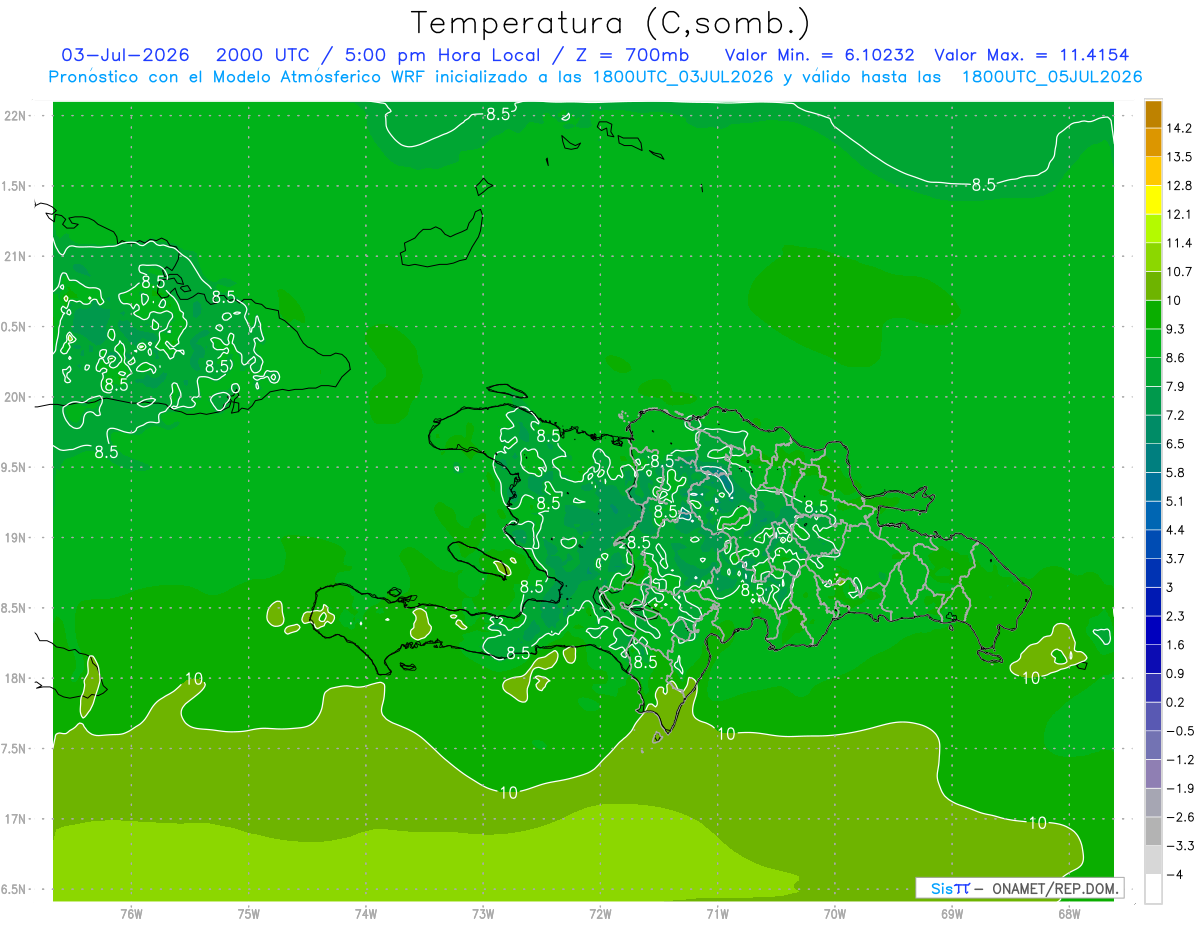This screenshot has width=1200, height=927.
Task: Click the "ONAMET/REP.DOM." credit label
Action: coord(1053,888)
